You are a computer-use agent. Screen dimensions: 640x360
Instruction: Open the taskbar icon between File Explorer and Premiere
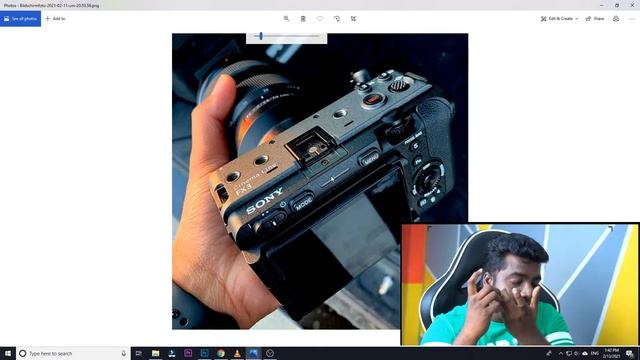tap(172, 353)
